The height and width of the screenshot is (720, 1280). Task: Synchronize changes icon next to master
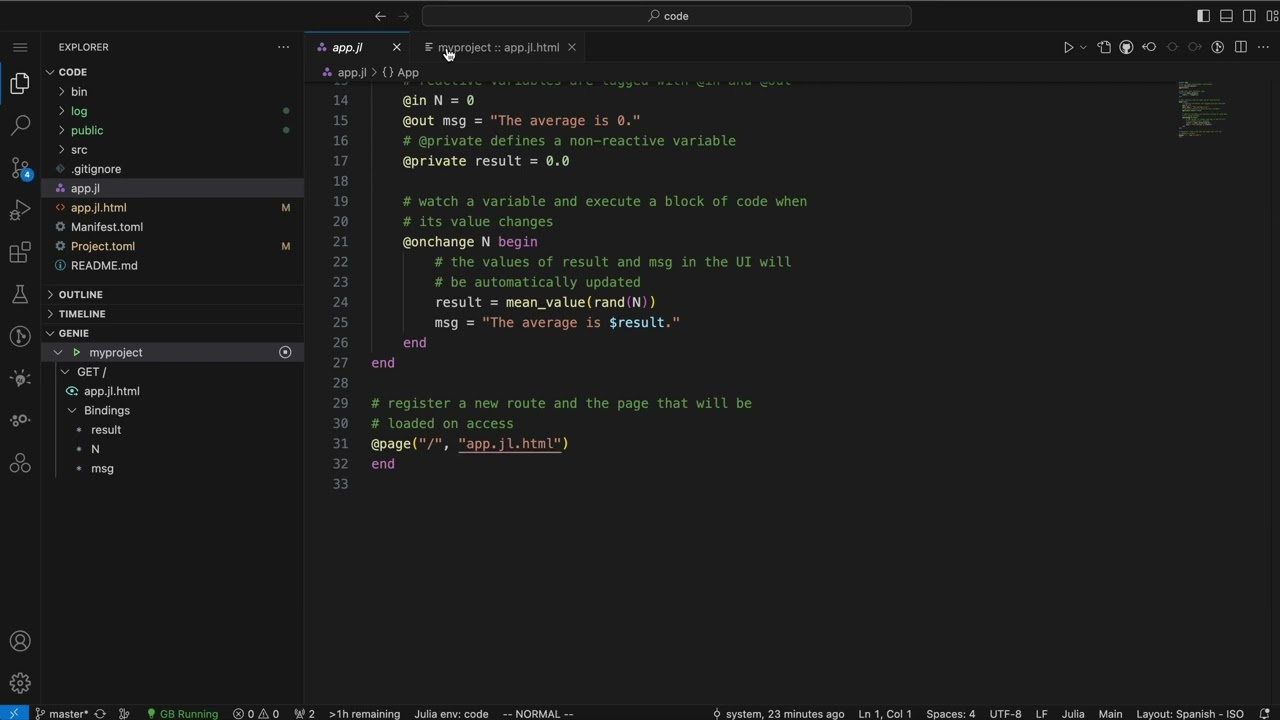(x=99, y=714)
